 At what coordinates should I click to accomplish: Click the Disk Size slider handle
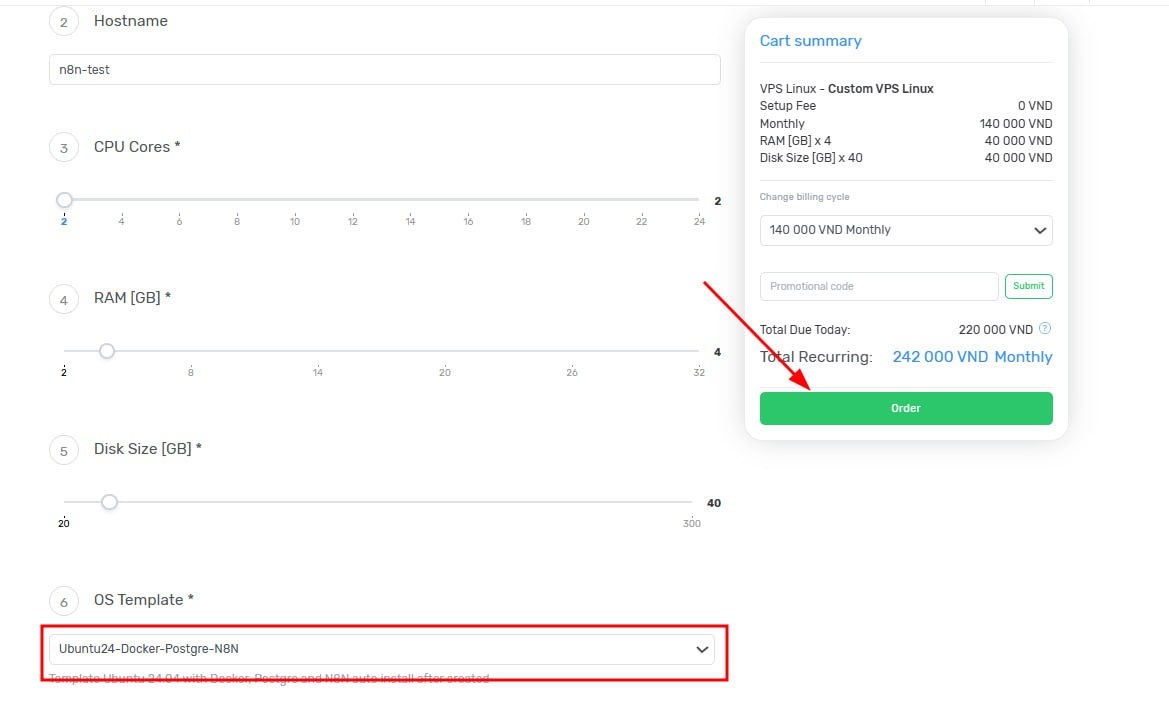click(110, 502)
